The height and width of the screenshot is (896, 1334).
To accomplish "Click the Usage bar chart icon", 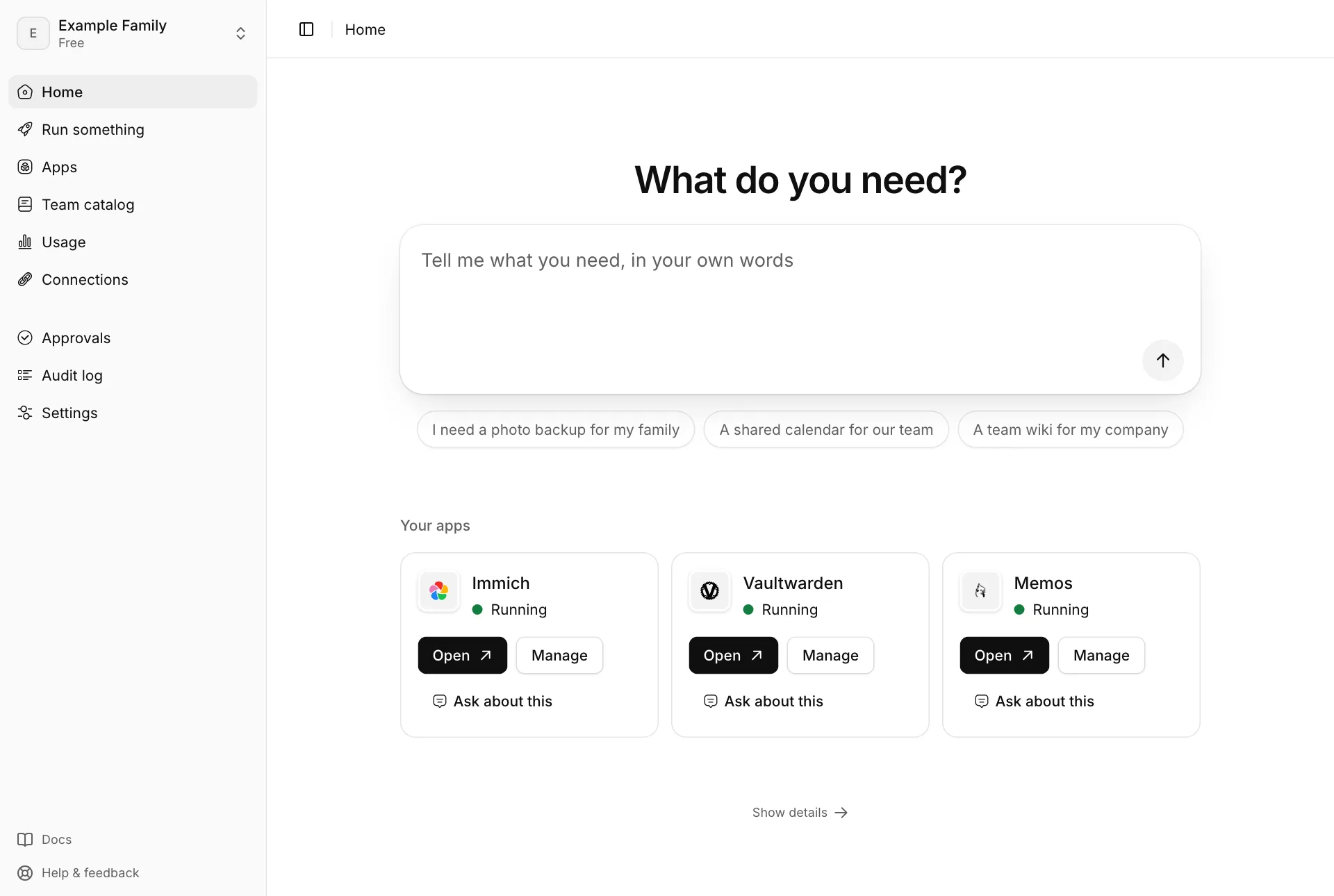I will click(25, 242).
